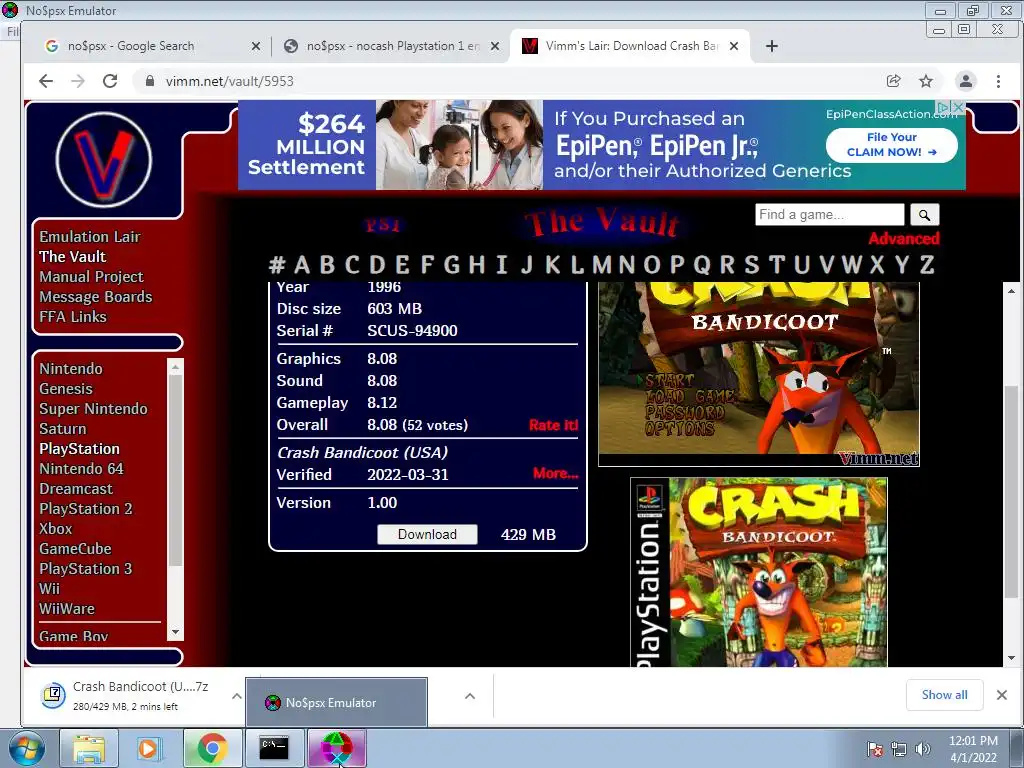The image size is (1024, 768).
Task: Switch to the nocash Playstation tab
Action: point(392,46)
